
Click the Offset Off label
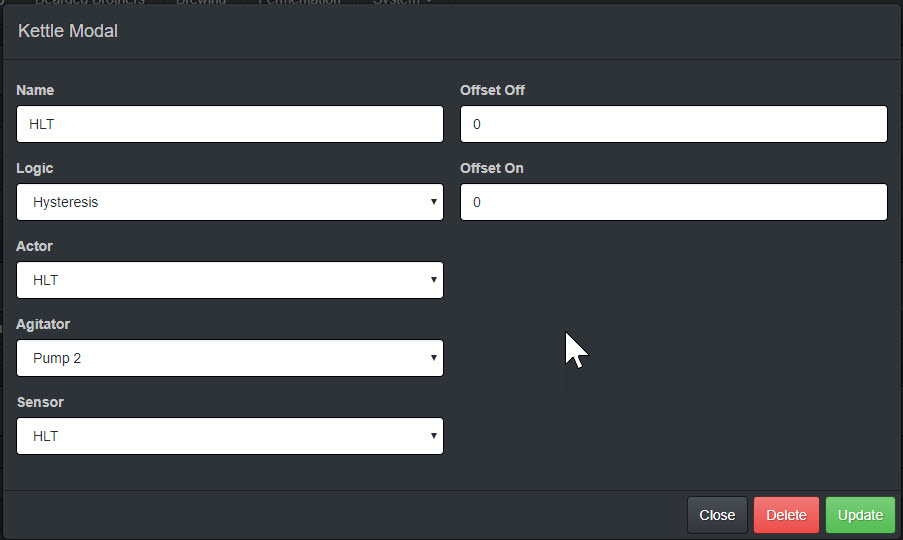coord(492,90)
